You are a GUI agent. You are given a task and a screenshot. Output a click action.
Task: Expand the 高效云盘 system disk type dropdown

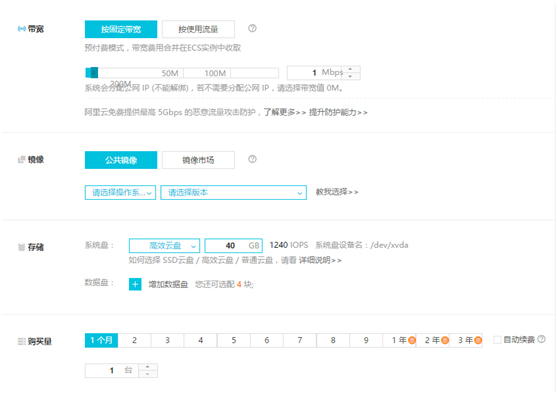click(x=164, y=246)
